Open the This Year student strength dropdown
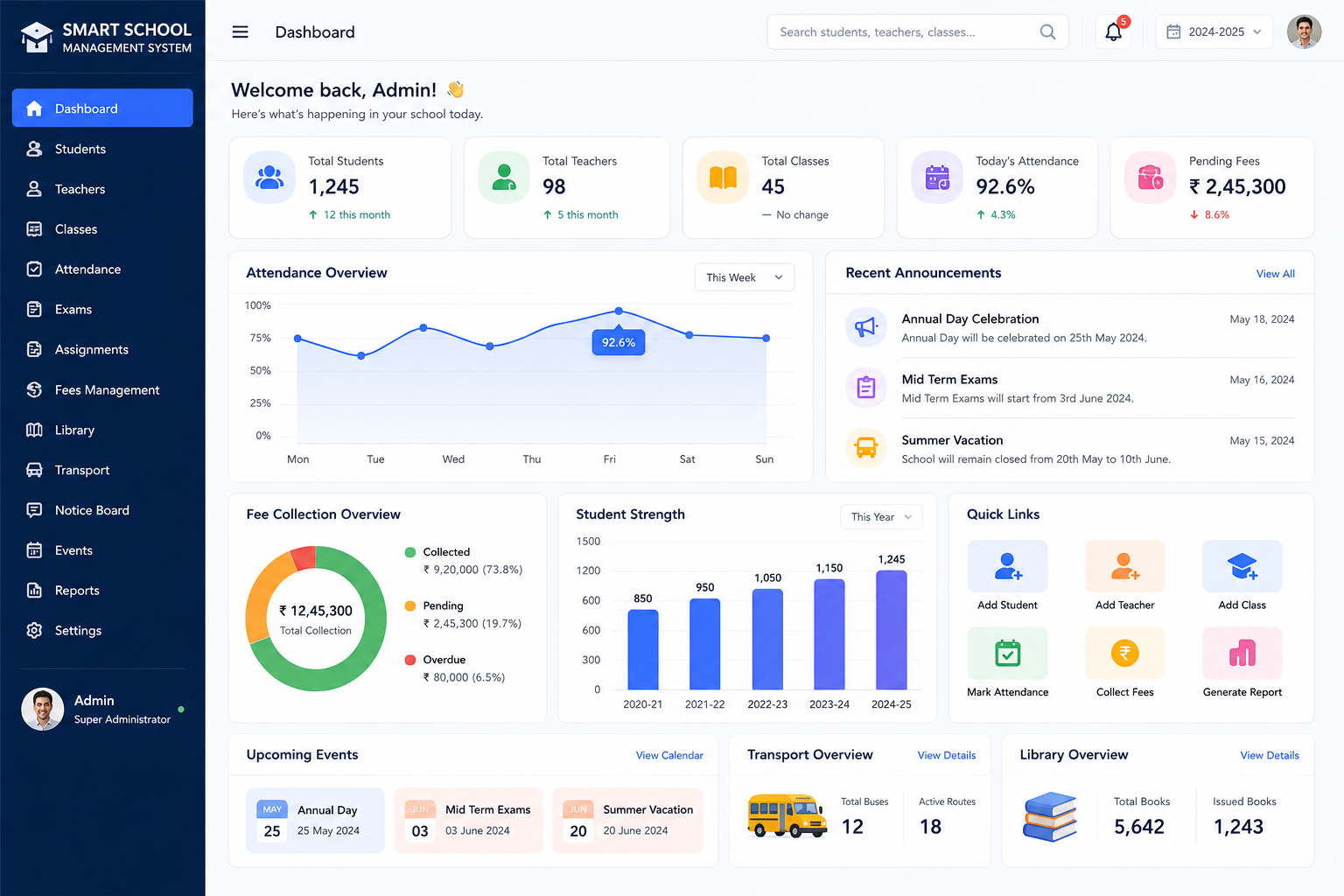The image size is (1344, 896). point(881,517)
